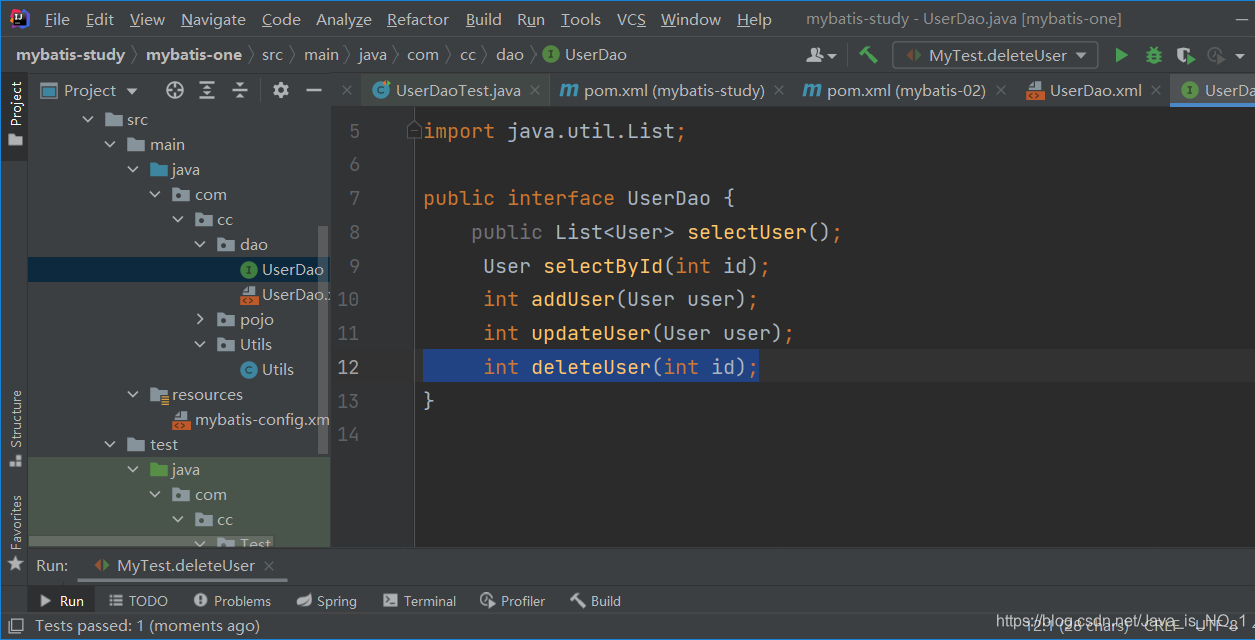
Task: Click Expand All in Project panel
Action: [207, 90]
